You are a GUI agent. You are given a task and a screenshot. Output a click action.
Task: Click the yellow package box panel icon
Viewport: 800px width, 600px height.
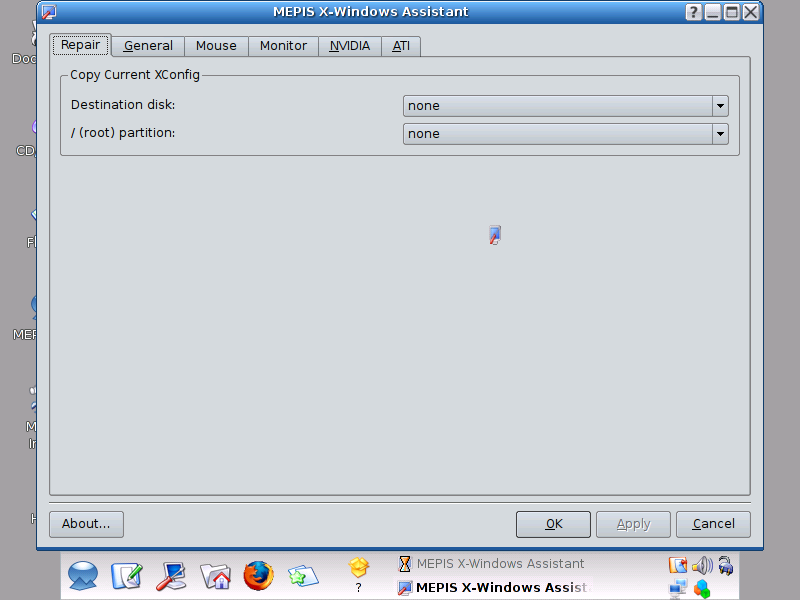coord(359,567)
